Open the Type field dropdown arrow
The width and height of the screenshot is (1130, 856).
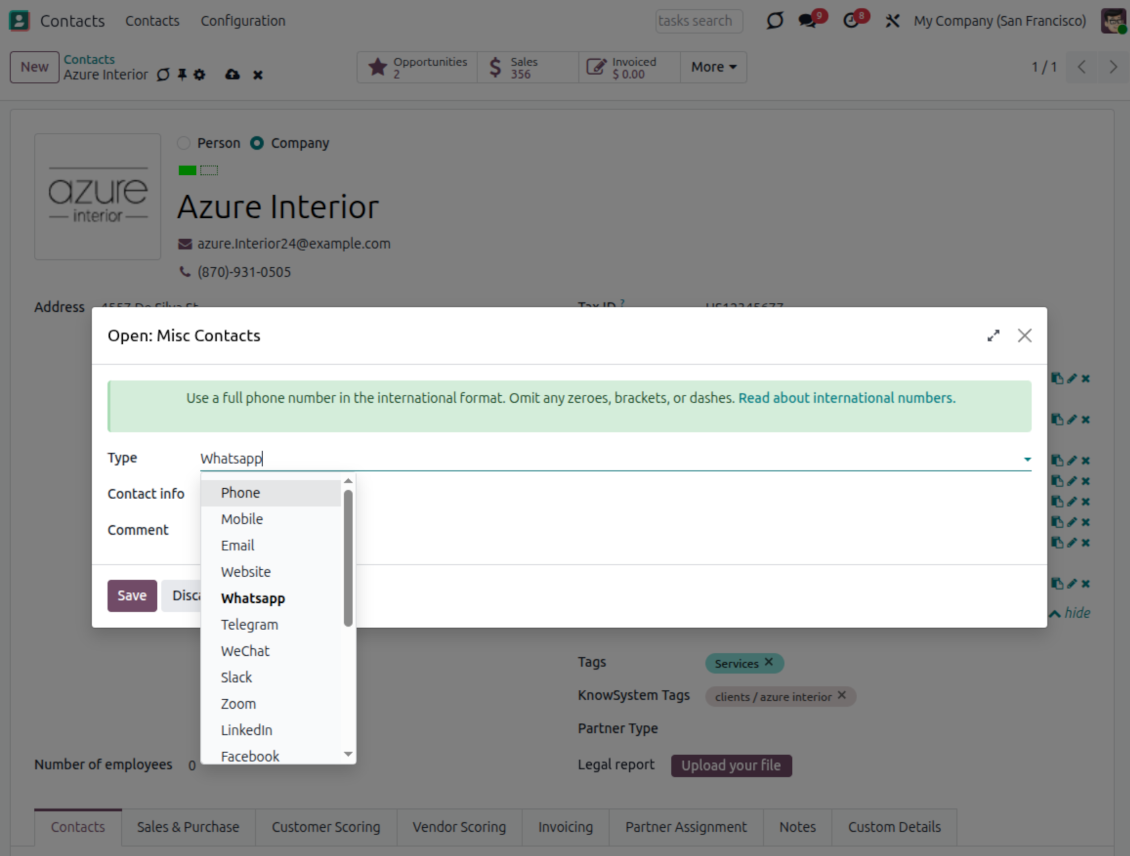[1026, 459]
